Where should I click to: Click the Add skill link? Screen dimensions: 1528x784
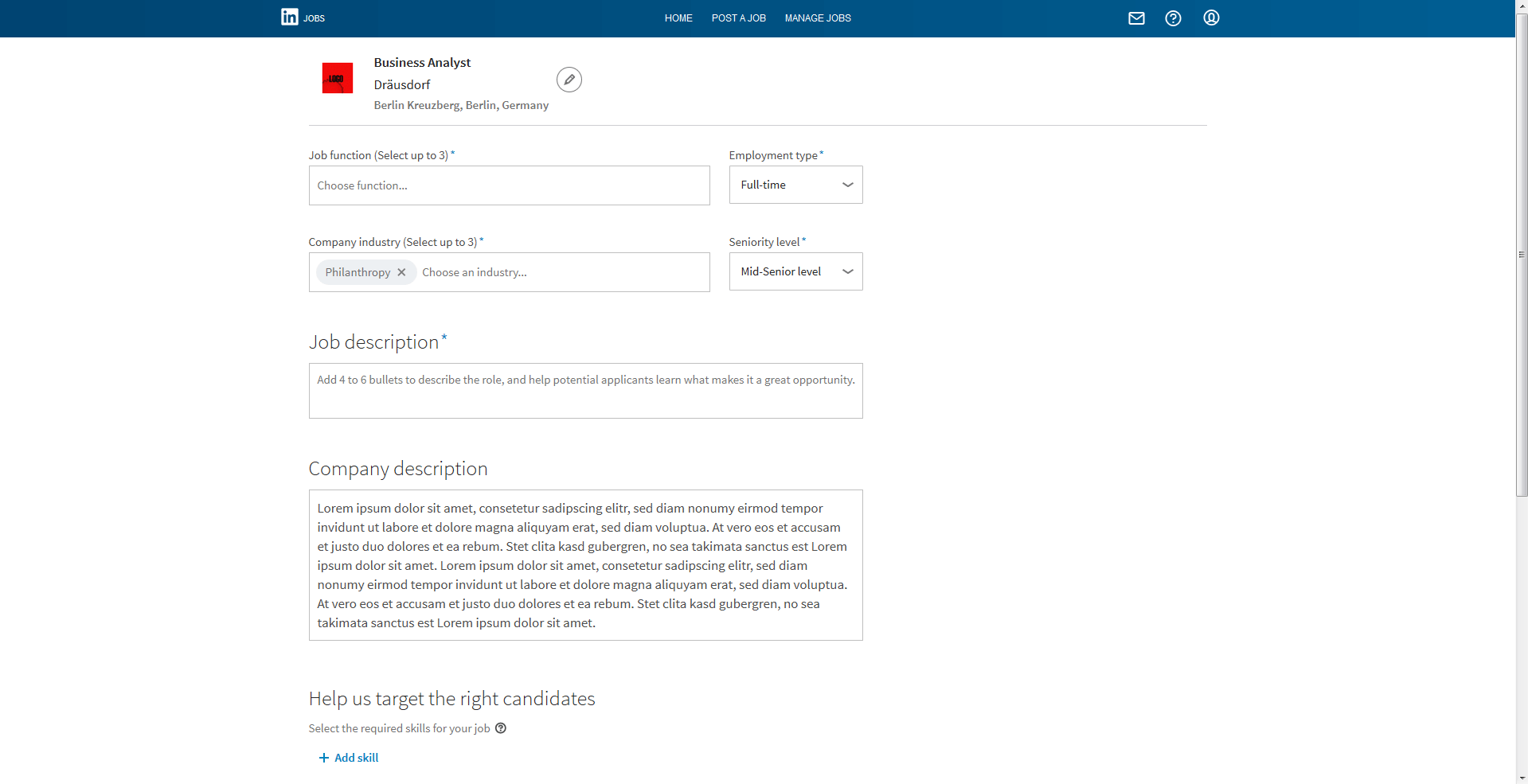356,758
